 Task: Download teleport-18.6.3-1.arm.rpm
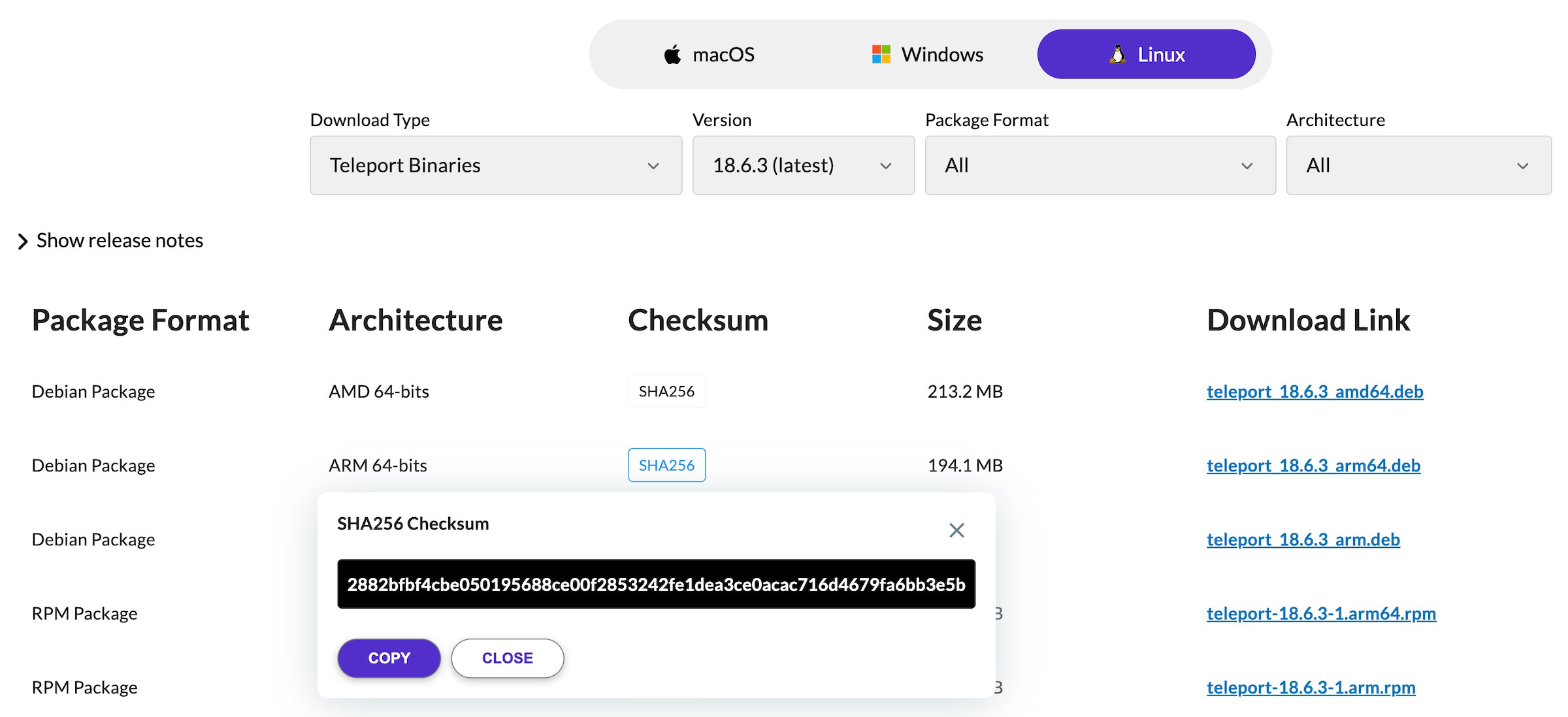(1311, 687)
